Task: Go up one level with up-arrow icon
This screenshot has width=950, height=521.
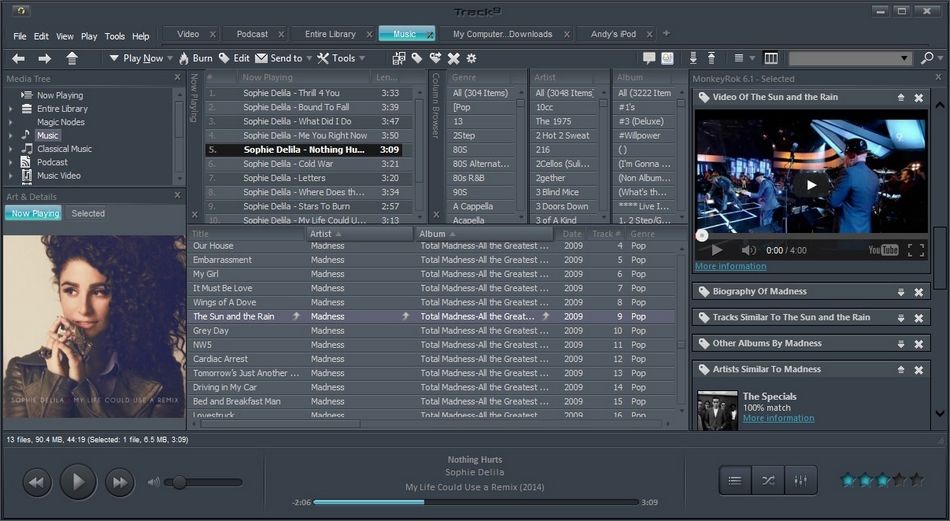Action: pyautogui.click(x=71, y=58)
